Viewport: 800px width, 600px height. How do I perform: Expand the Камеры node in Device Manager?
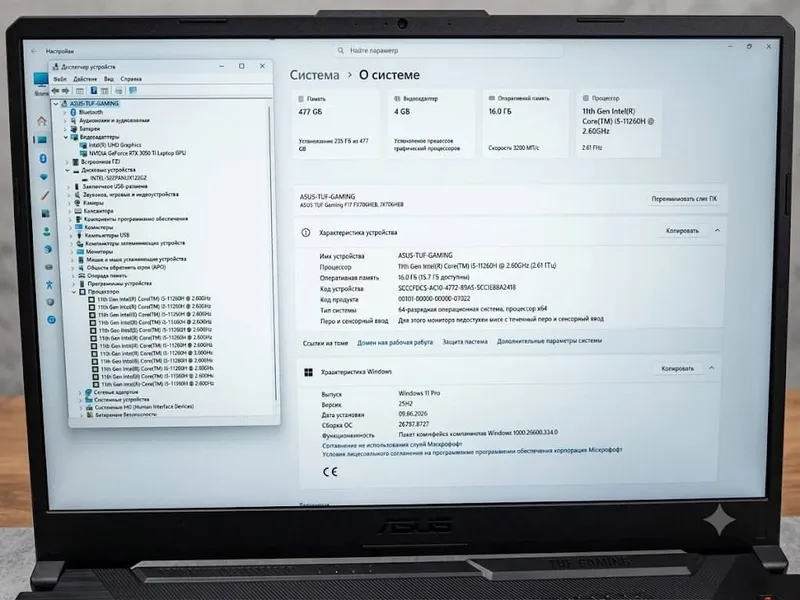coord(69,203)
